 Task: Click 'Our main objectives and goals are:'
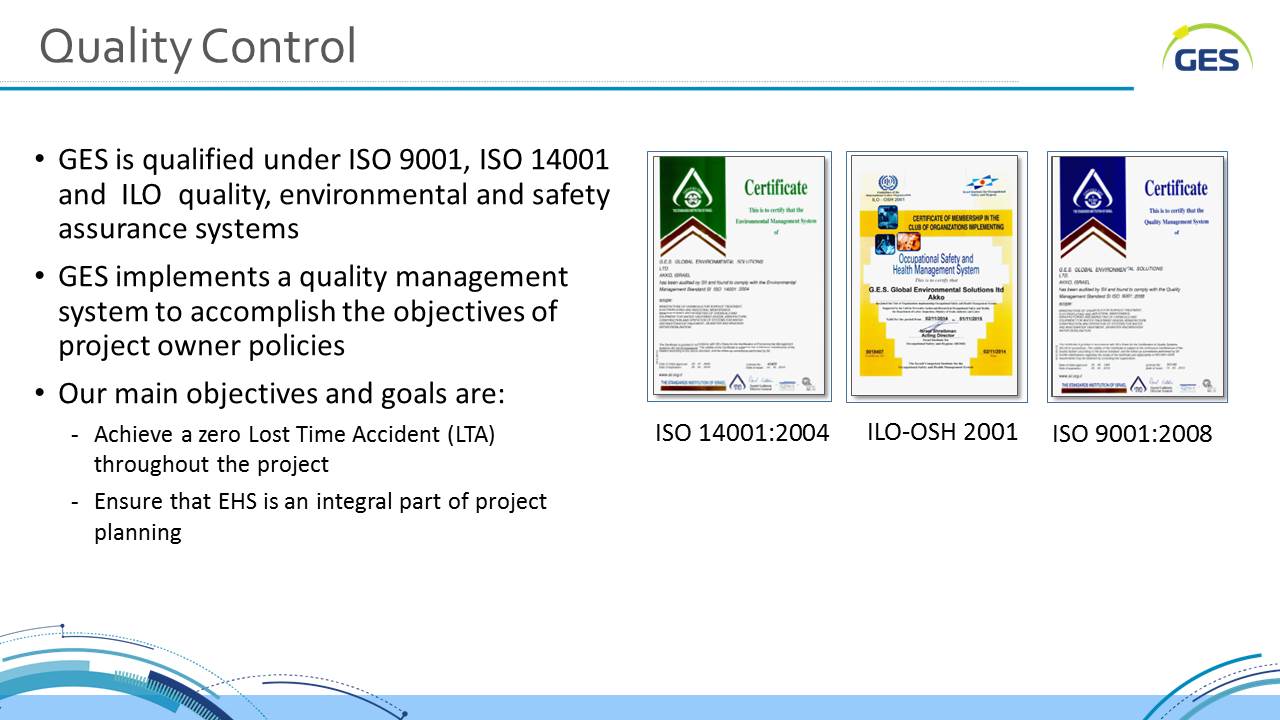pos(270,393)
